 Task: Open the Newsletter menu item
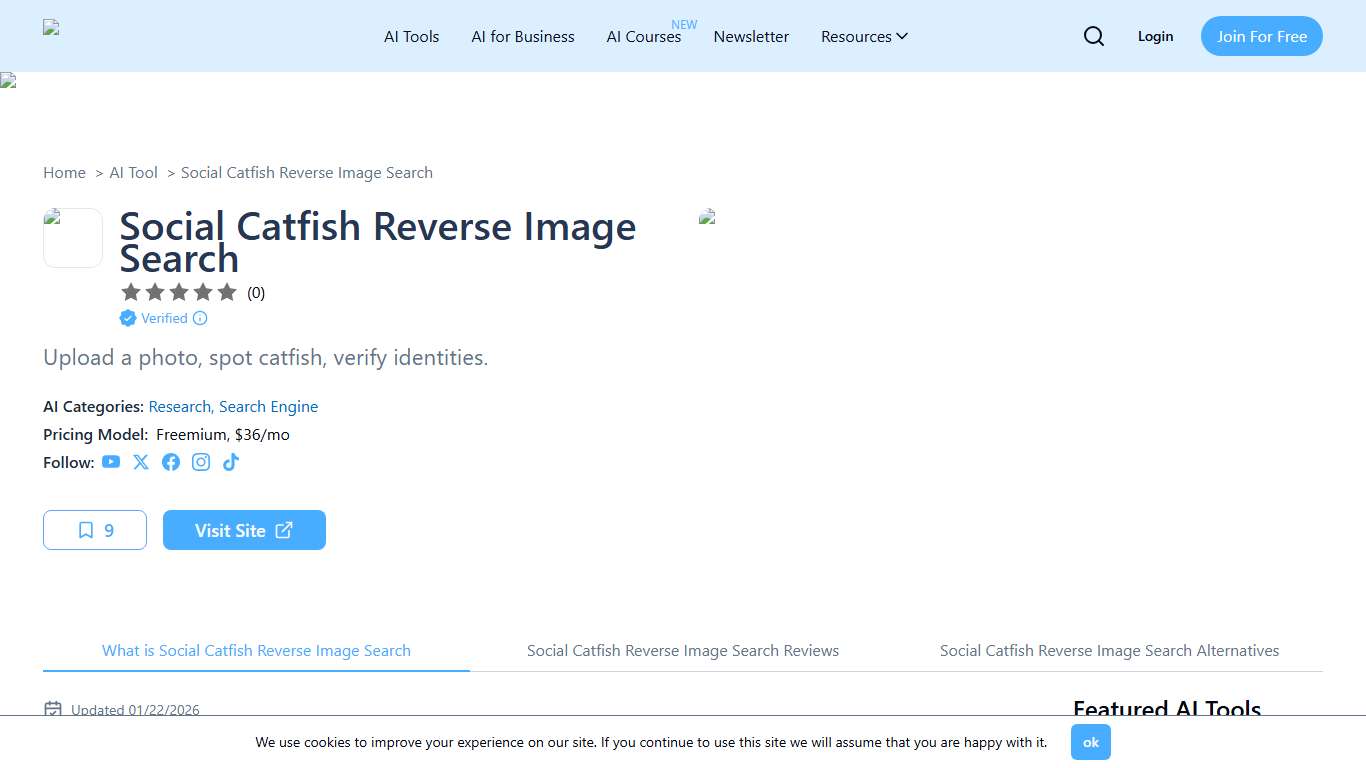(751, 36)
